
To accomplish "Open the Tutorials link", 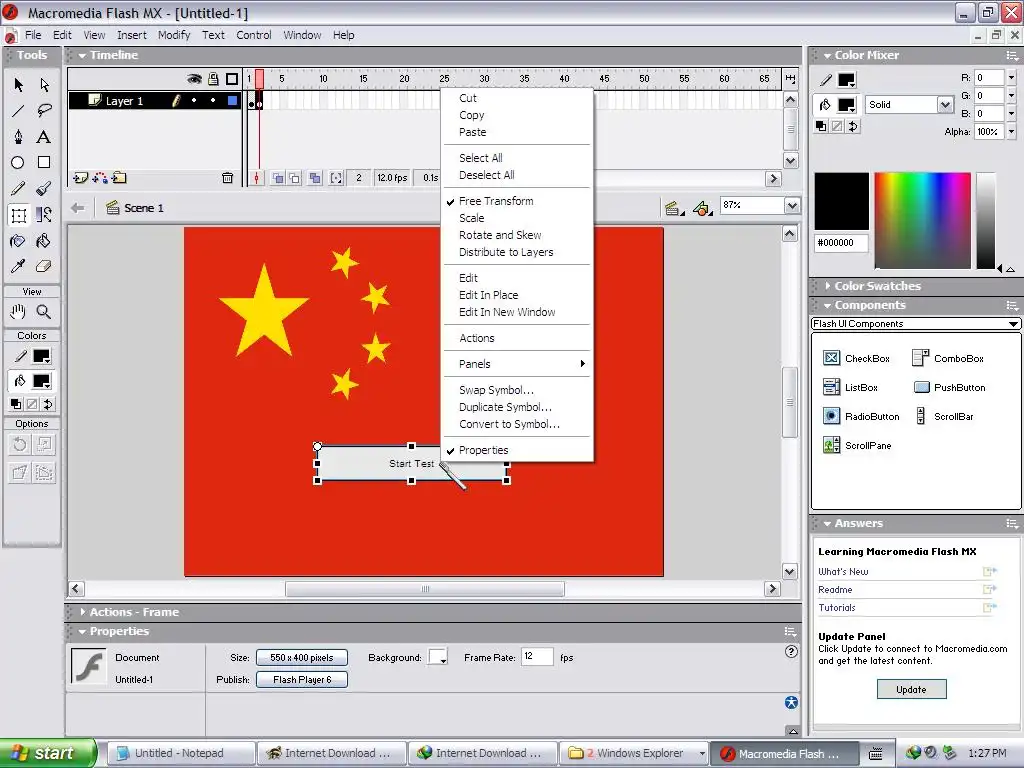I will coord(837,607).
